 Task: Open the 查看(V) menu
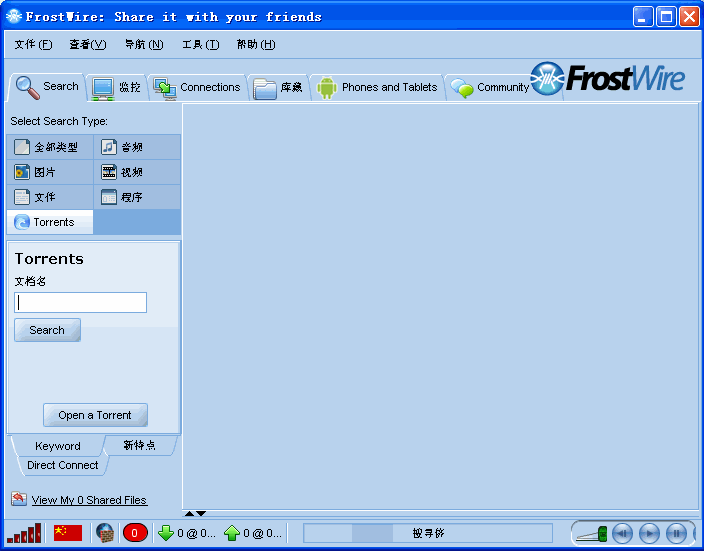pos(88,44)
